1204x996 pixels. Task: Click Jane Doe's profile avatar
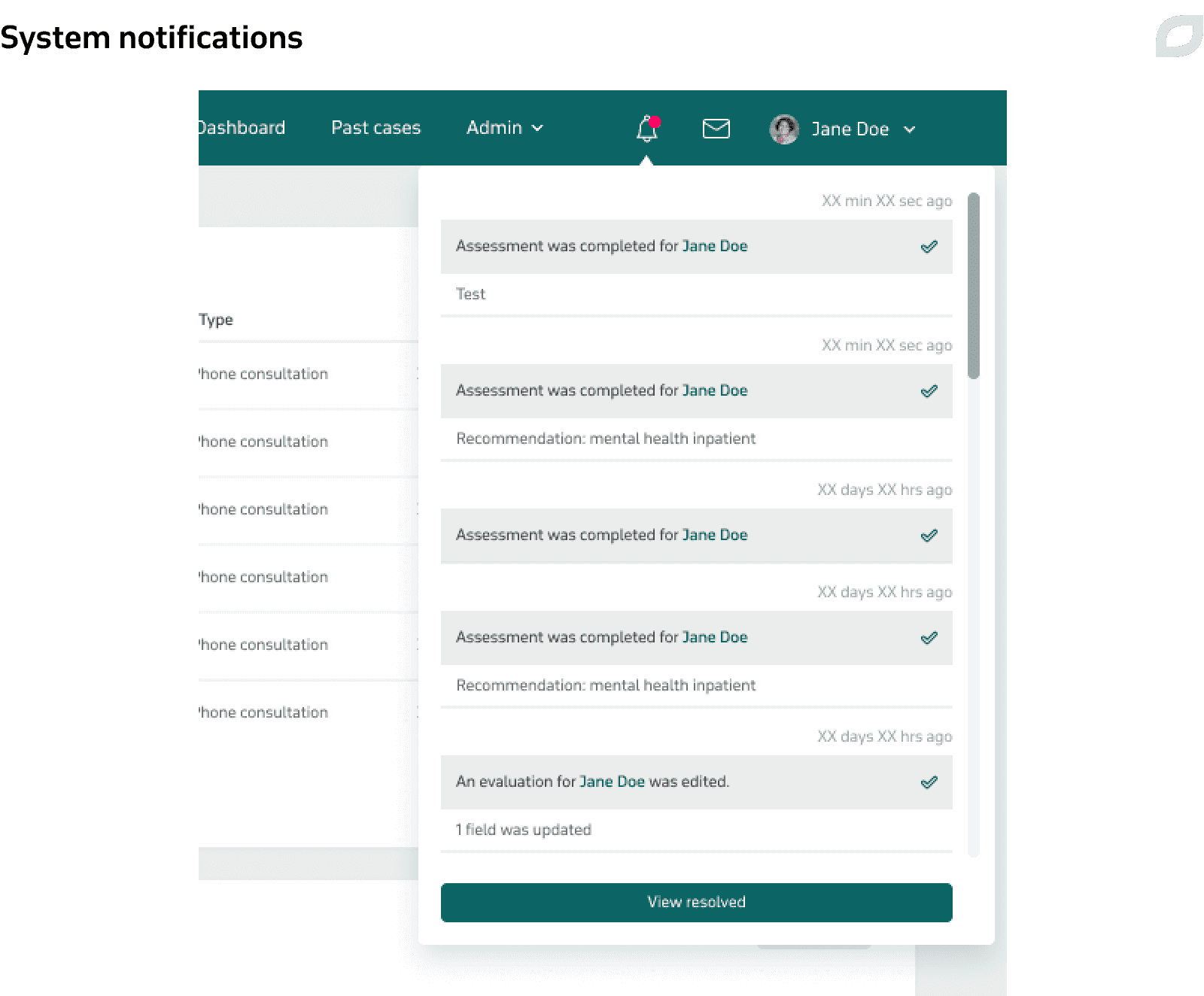pos(784,129)
